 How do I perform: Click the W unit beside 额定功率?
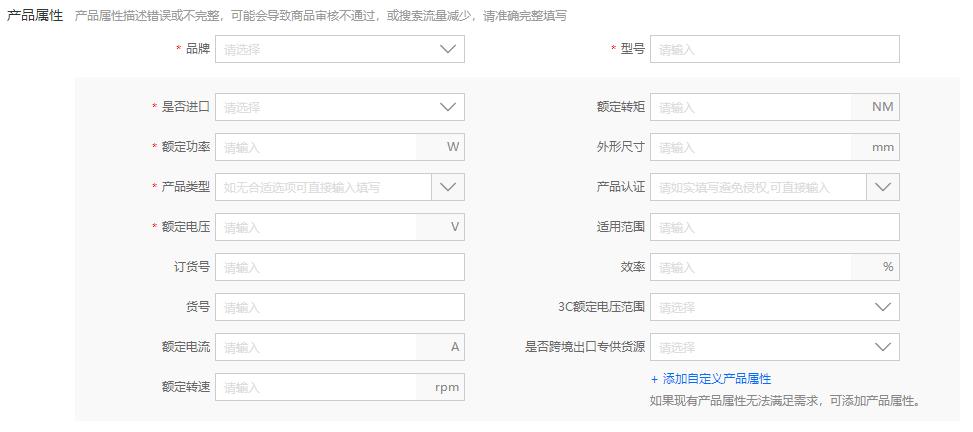(x=453, y=147)
